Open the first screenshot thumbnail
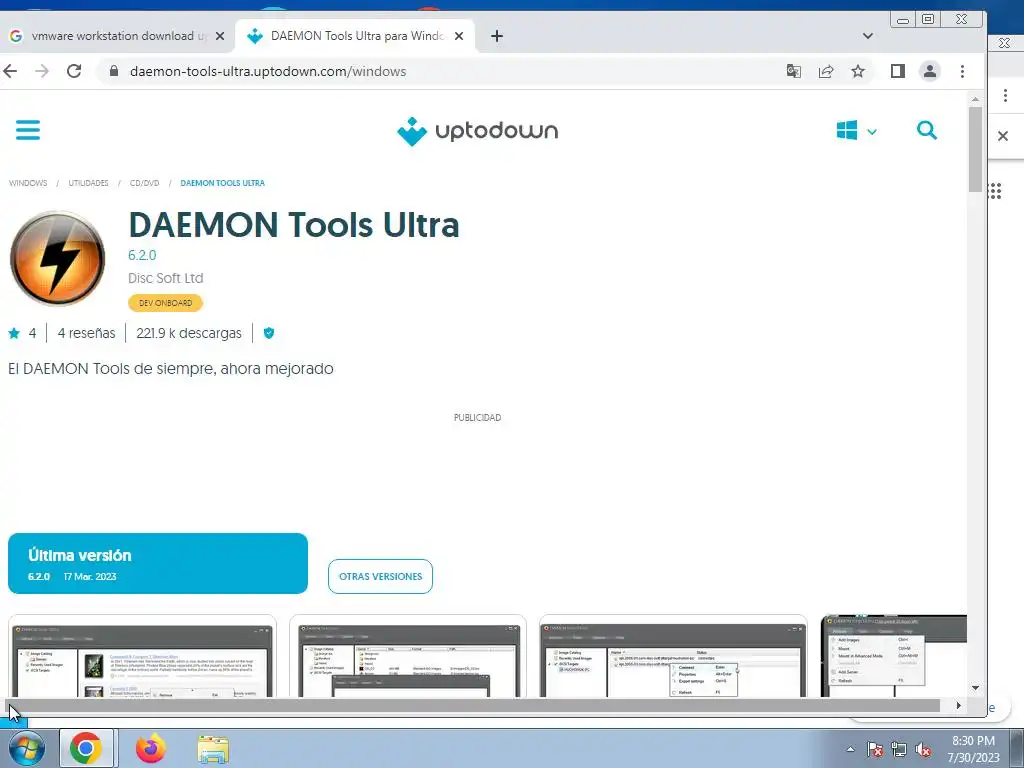 point(142,656)
